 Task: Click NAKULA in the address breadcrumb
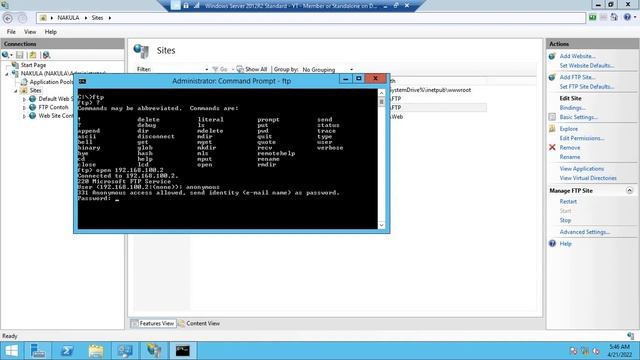(68, 18)
